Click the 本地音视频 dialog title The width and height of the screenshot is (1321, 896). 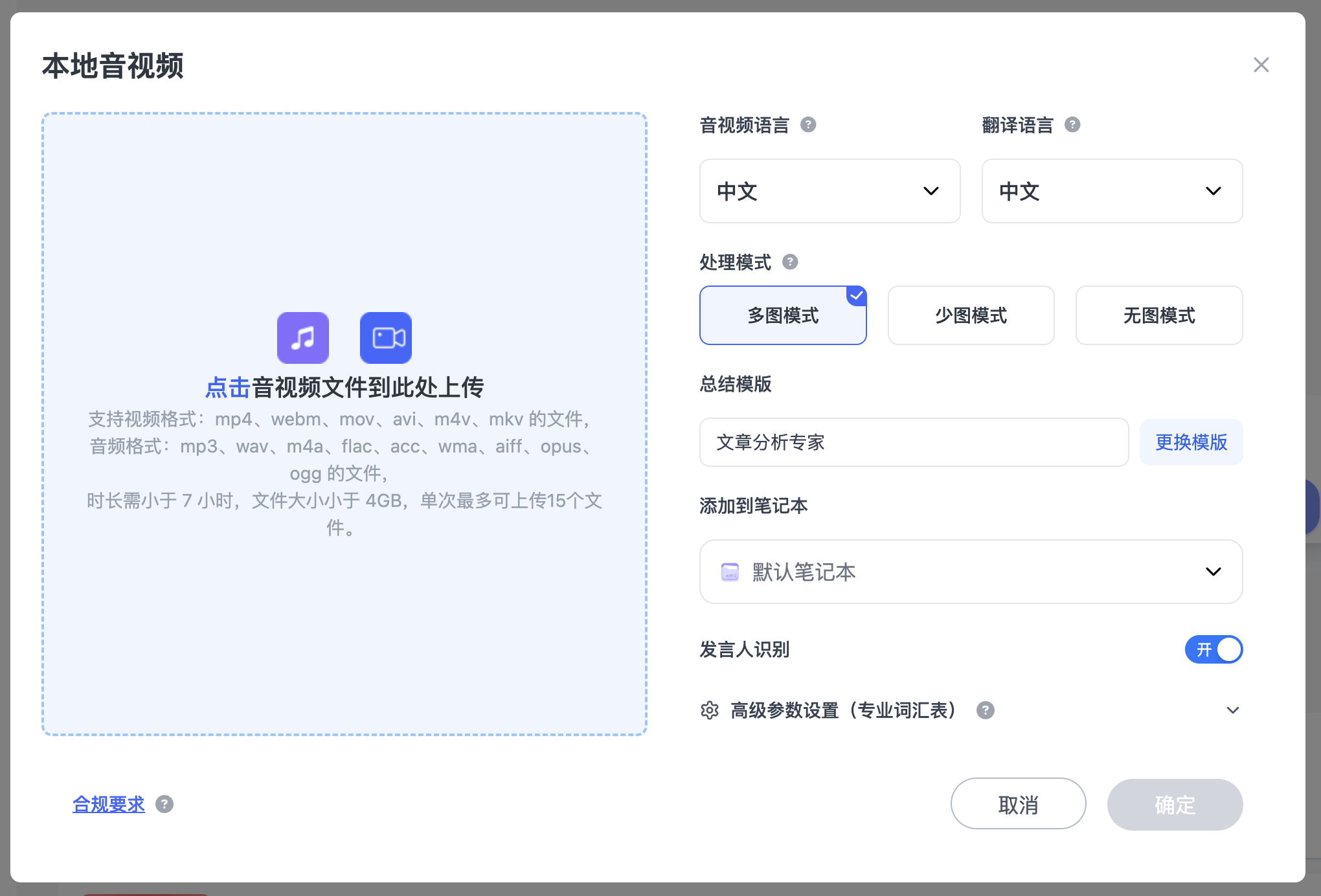(113, 66)
